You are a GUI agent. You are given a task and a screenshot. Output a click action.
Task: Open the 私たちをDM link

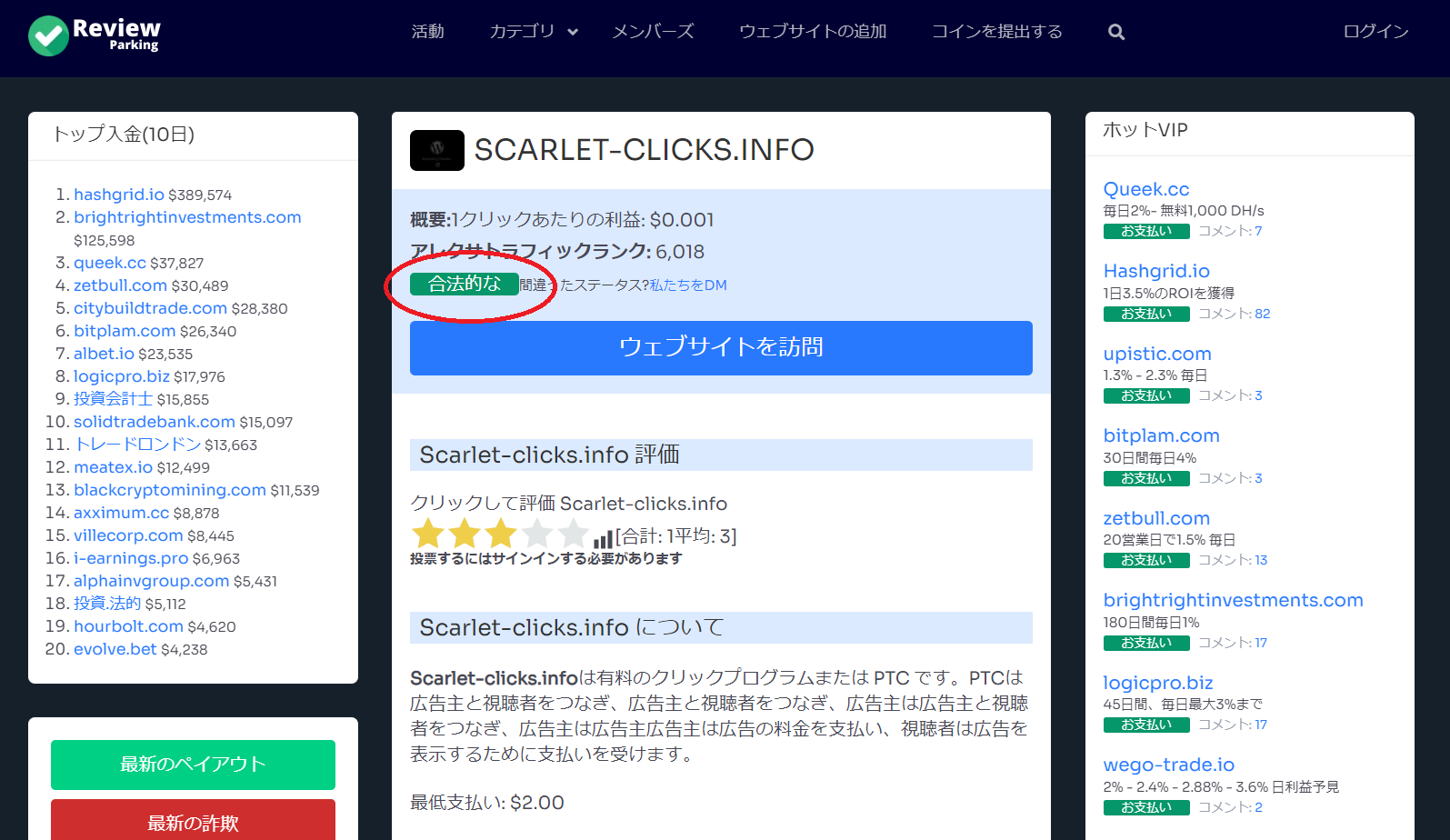click(x=688, y=285)
